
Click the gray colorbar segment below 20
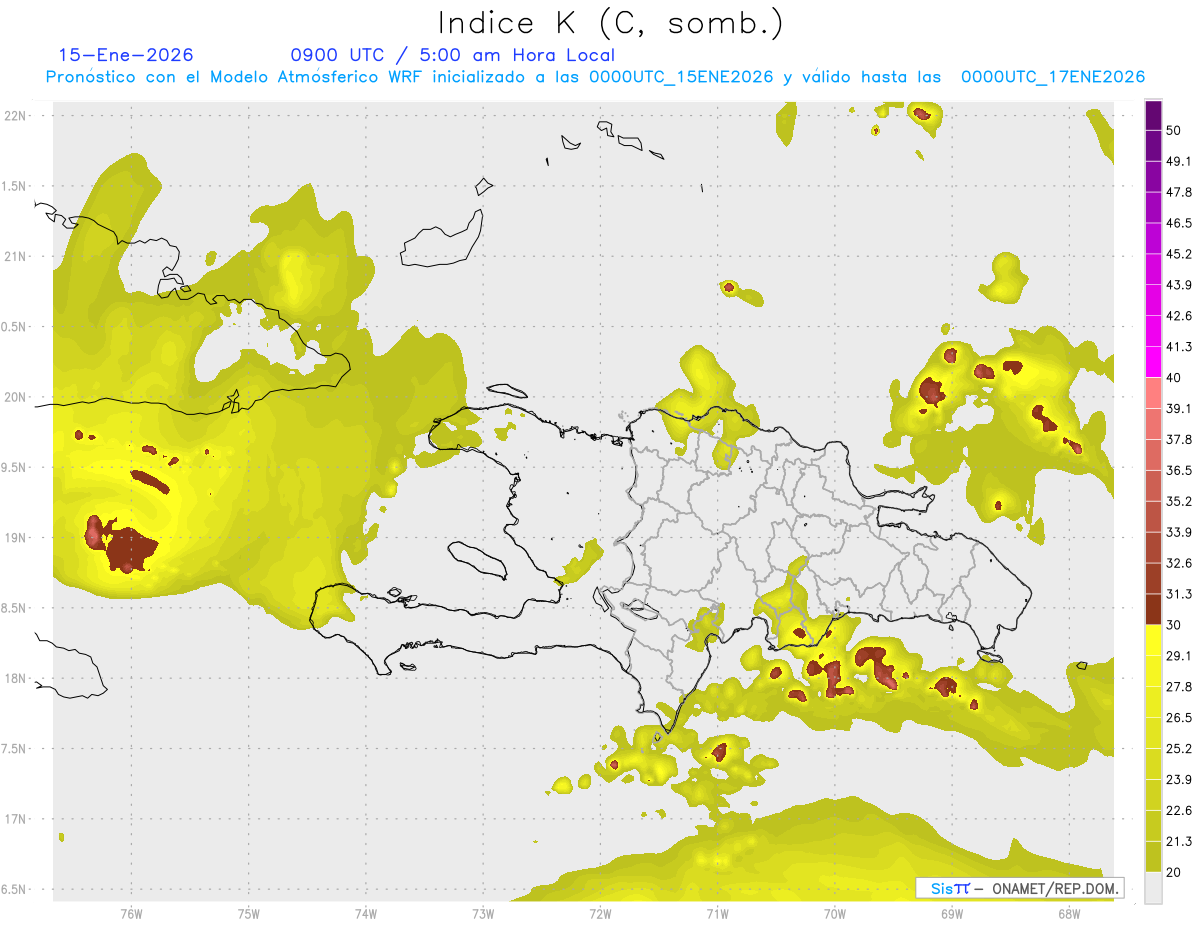click(x=1154, y=888)
